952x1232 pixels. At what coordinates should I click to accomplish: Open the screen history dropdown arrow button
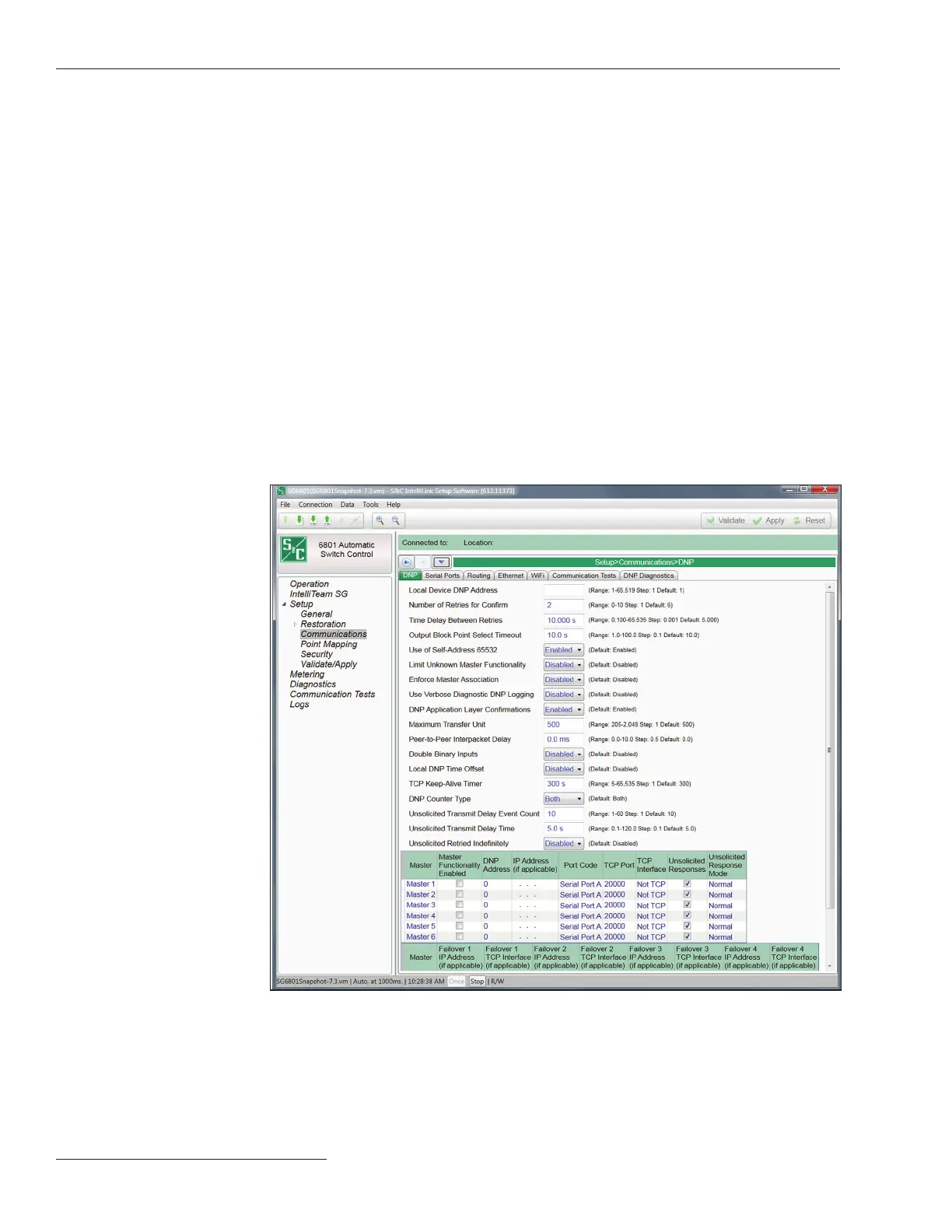pos(442,562)
